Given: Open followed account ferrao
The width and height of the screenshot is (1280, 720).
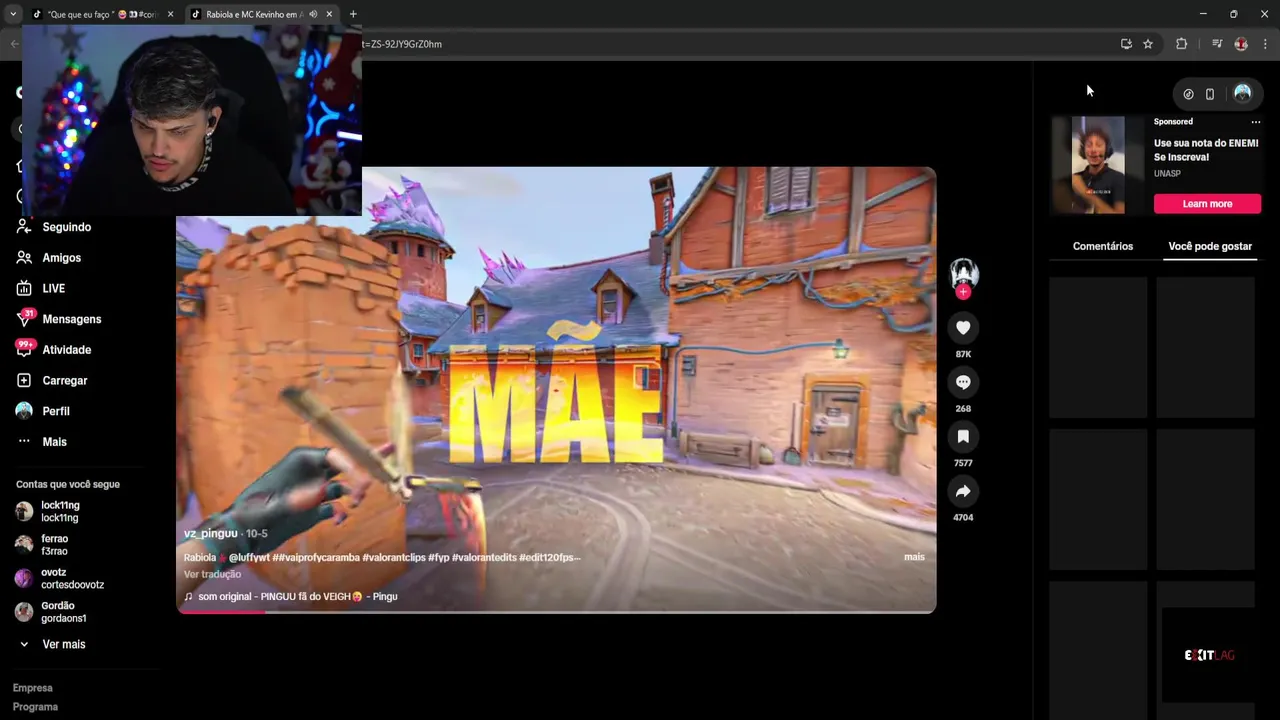Looking at the screenshot, I should (42, 545).
